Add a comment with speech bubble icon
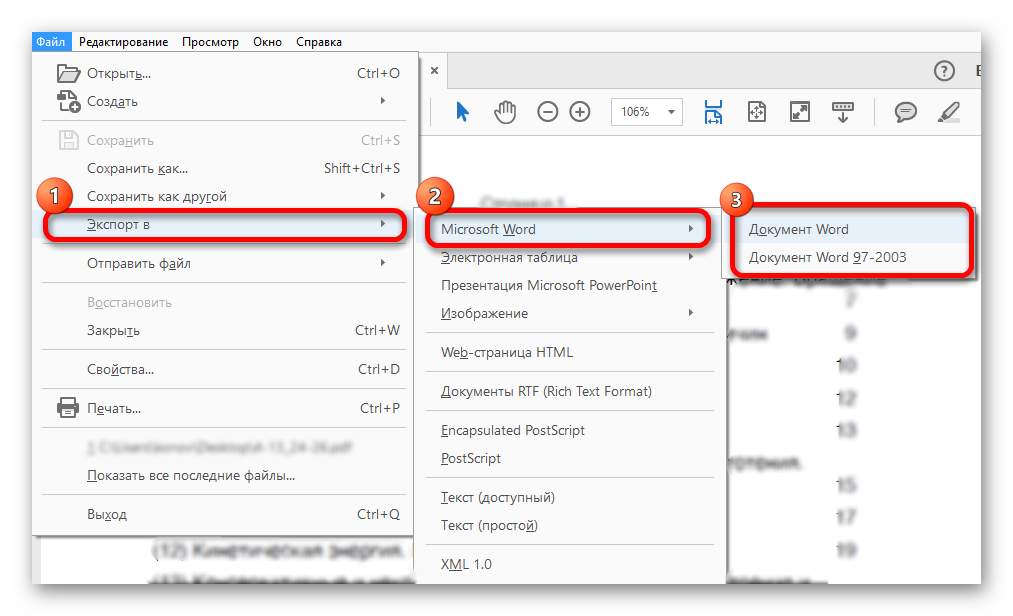Screen dimensions: 1013x616 [906, 112]
